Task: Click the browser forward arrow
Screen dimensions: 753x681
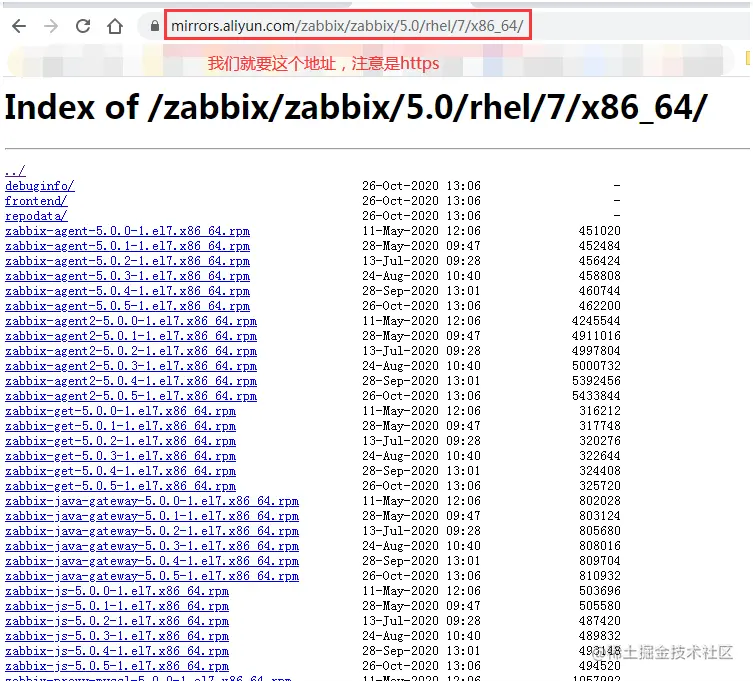Action: point(51,26)
